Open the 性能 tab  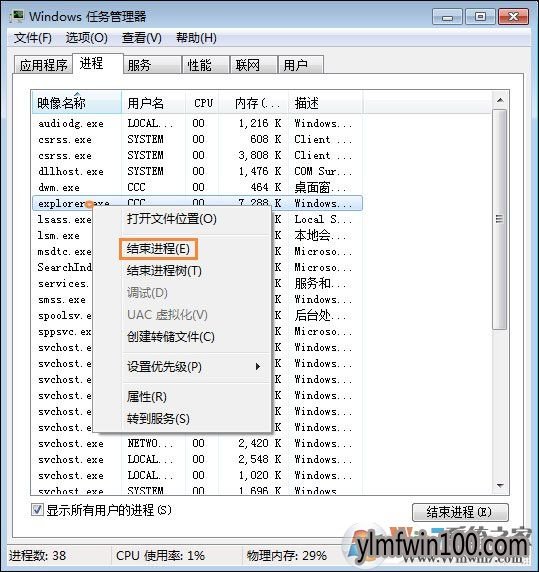(x=206, y=65)
